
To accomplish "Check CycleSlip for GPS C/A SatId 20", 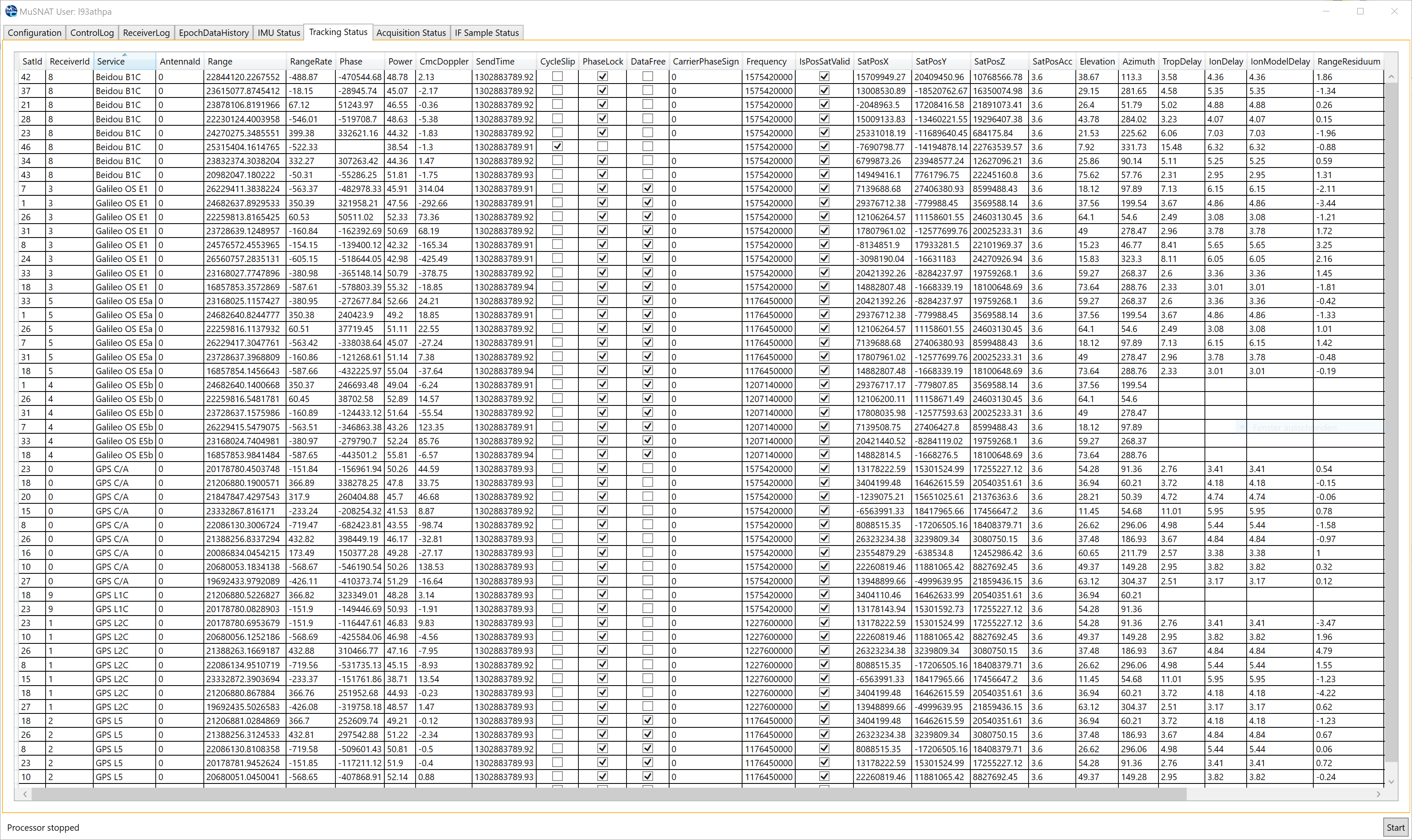I will pos(557,496).
